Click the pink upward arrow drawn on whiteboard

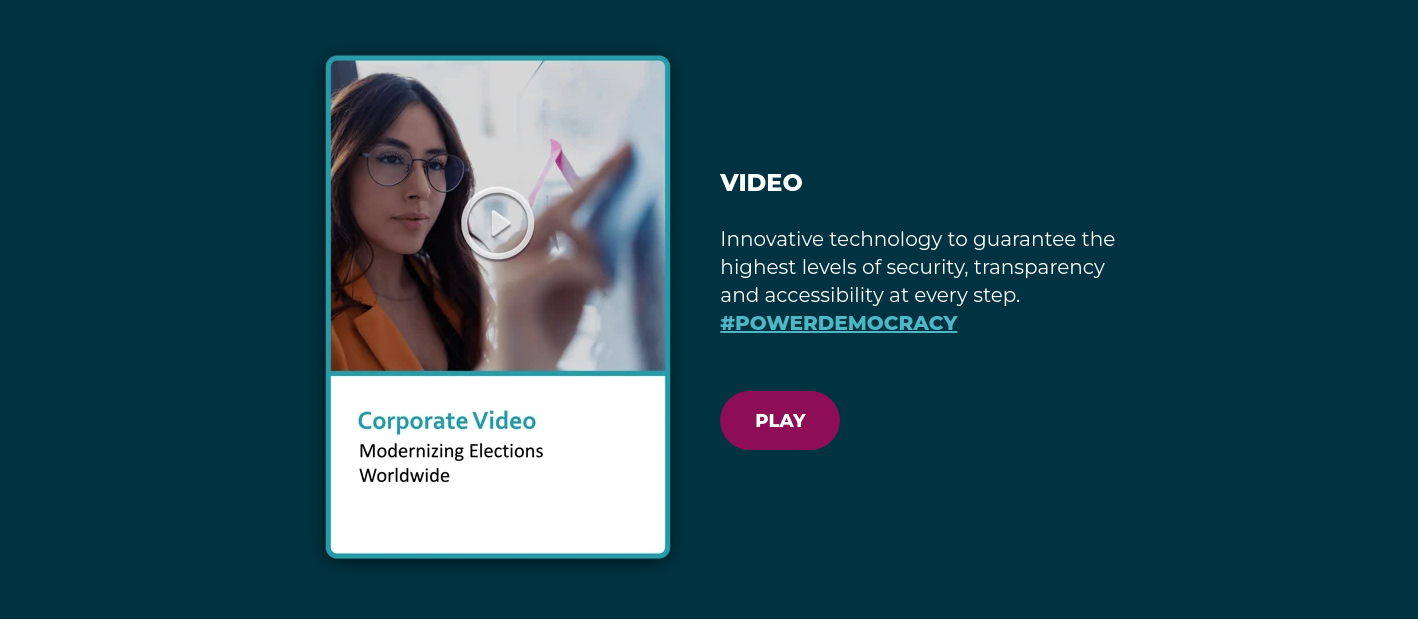[551, 170]
